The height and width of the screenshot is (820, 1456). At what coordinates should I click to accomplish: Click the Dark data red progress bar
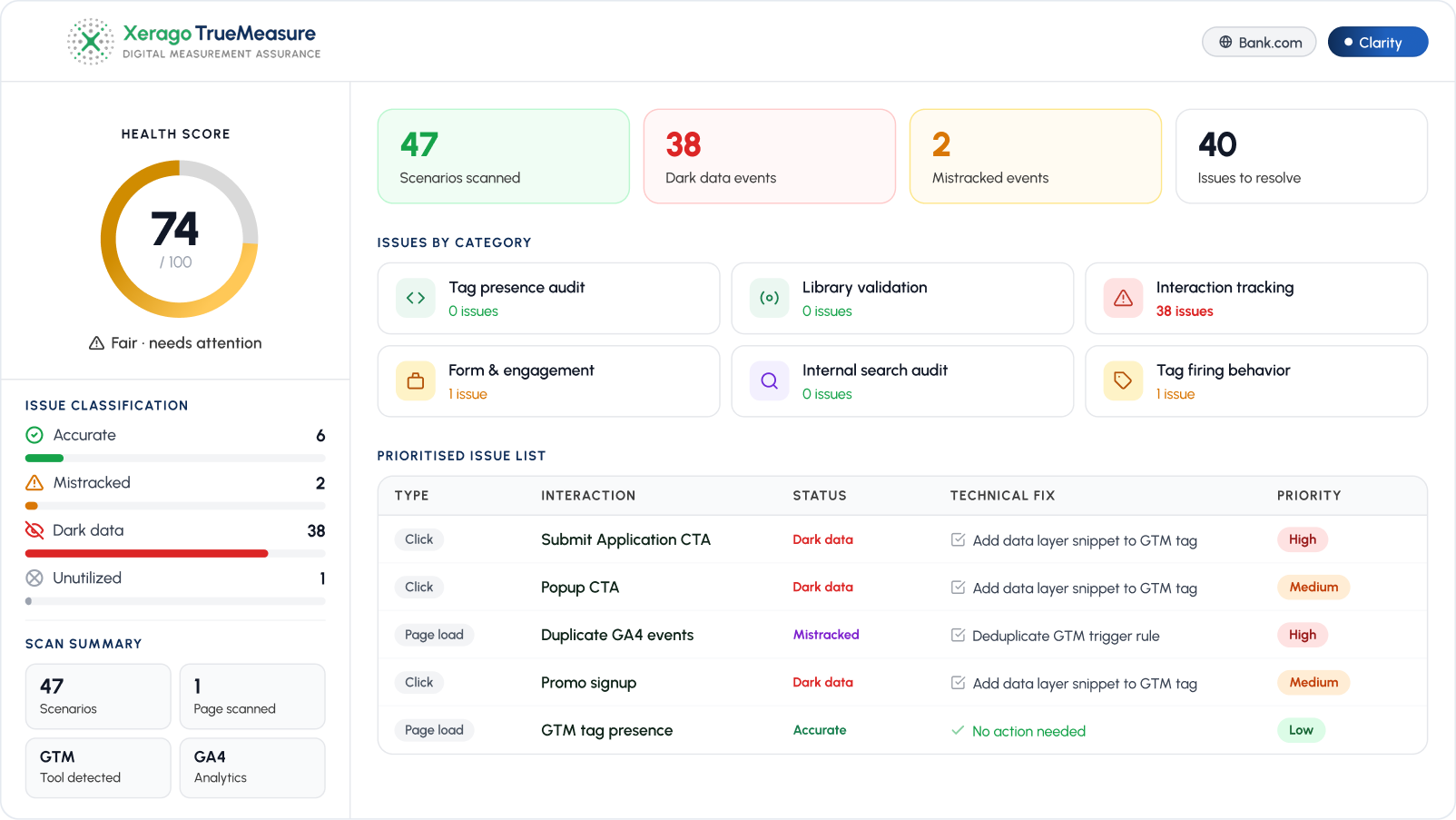[147, 553]
